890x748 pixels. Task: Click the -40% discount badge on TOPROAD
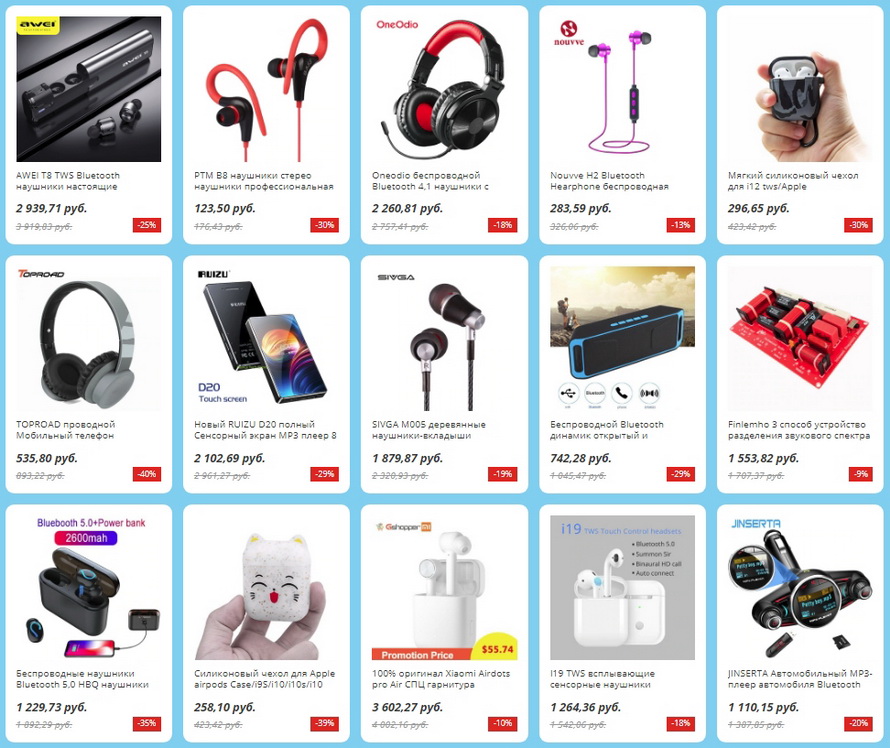[147, 474]
